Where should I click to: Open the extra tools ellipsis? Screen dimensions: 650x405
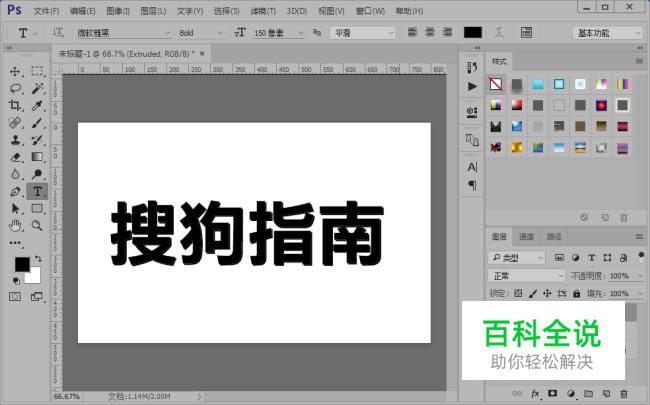(x=15, y=243)
